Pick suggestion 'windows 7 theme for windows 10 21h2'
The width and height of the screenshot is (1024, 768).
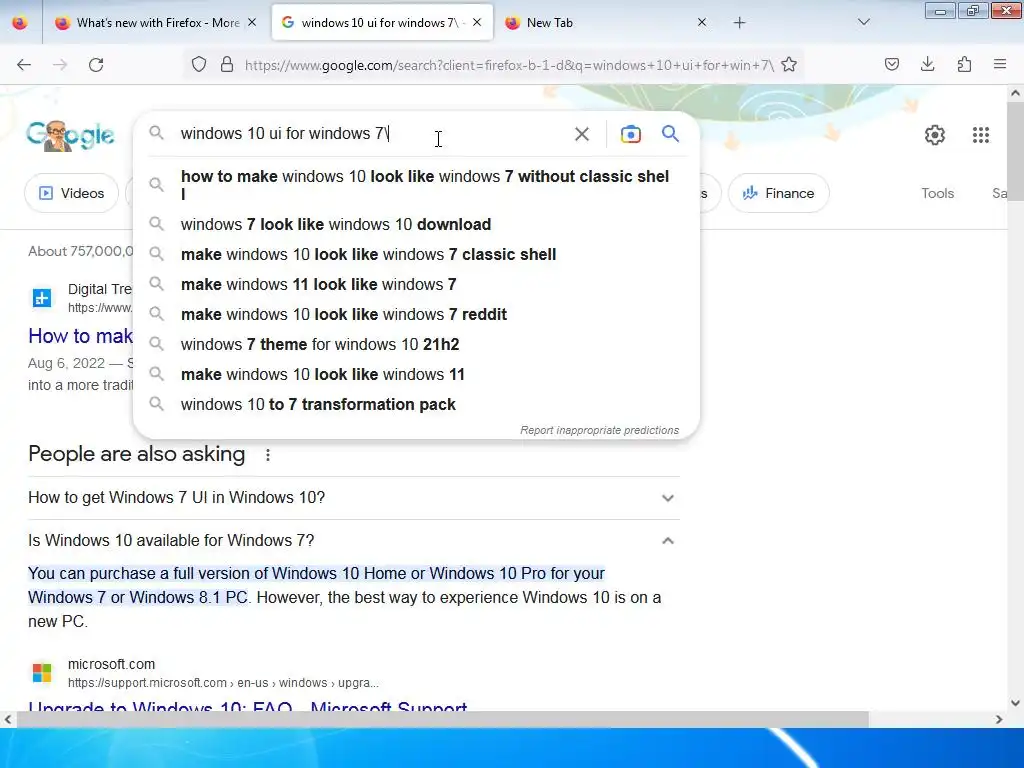(416, 344)
